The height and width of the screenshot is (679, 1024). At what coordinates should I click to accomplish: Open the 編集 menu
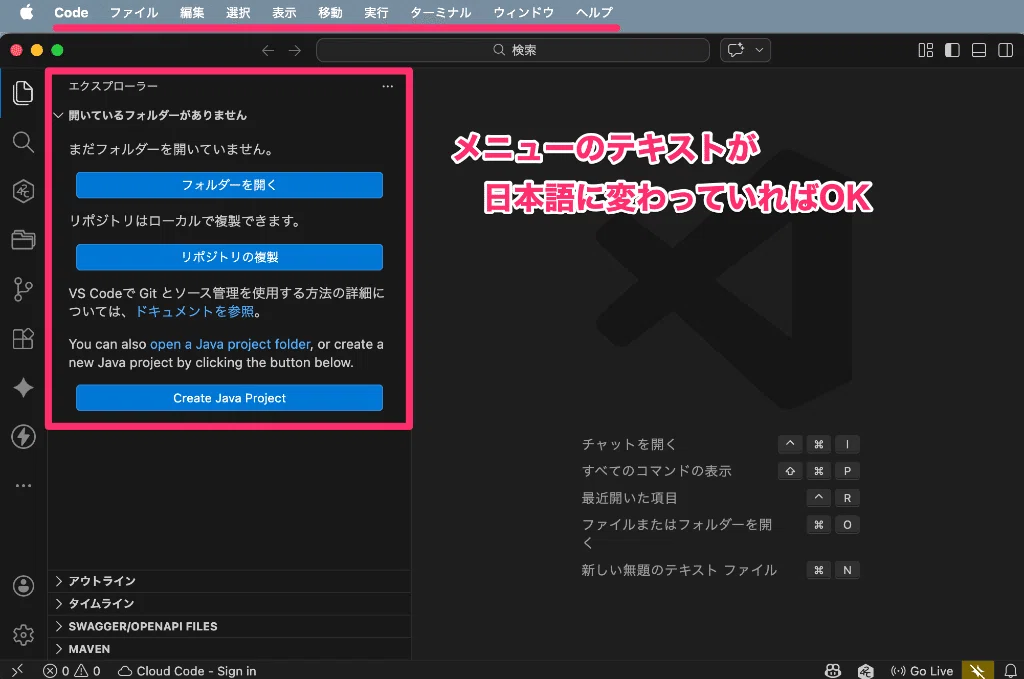click(x=192, y=12)
